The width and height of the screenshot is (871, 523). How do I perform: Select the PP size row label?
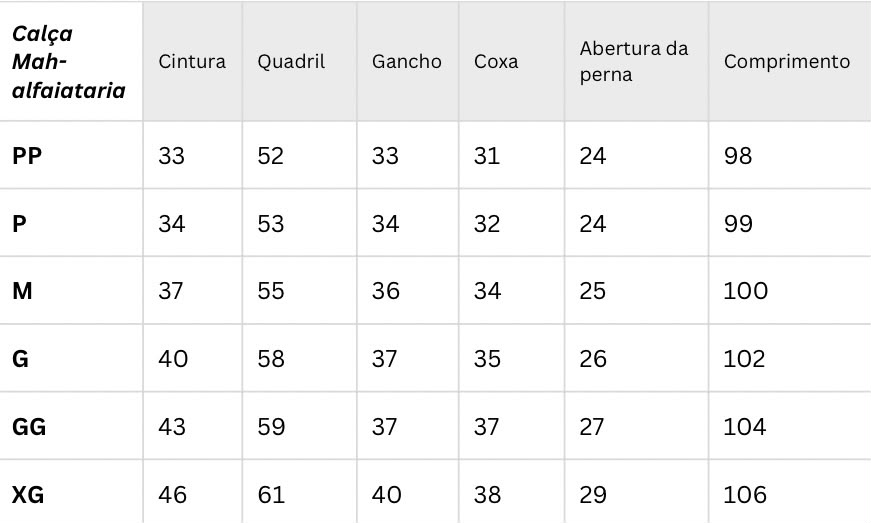point(27,156)
